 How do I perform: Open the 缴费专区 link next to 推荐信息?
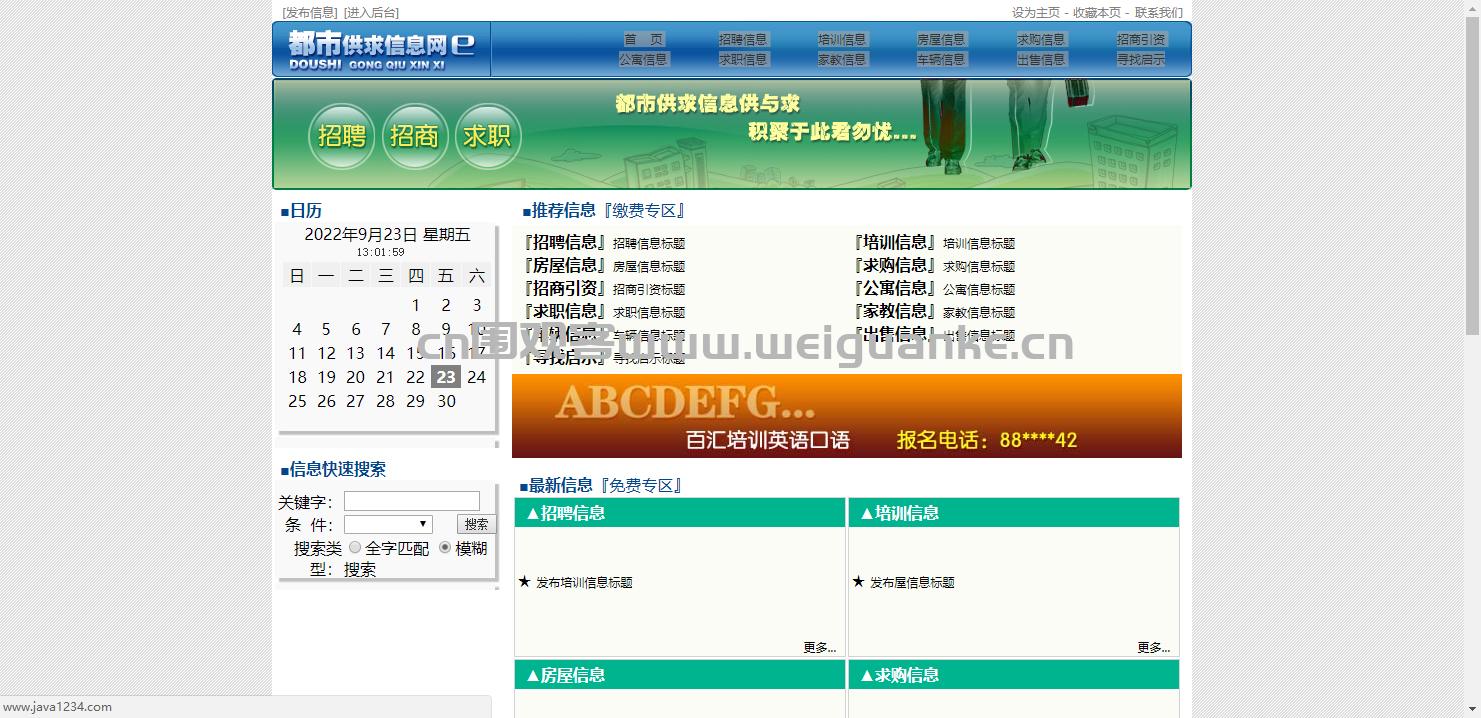pos(644,210)
